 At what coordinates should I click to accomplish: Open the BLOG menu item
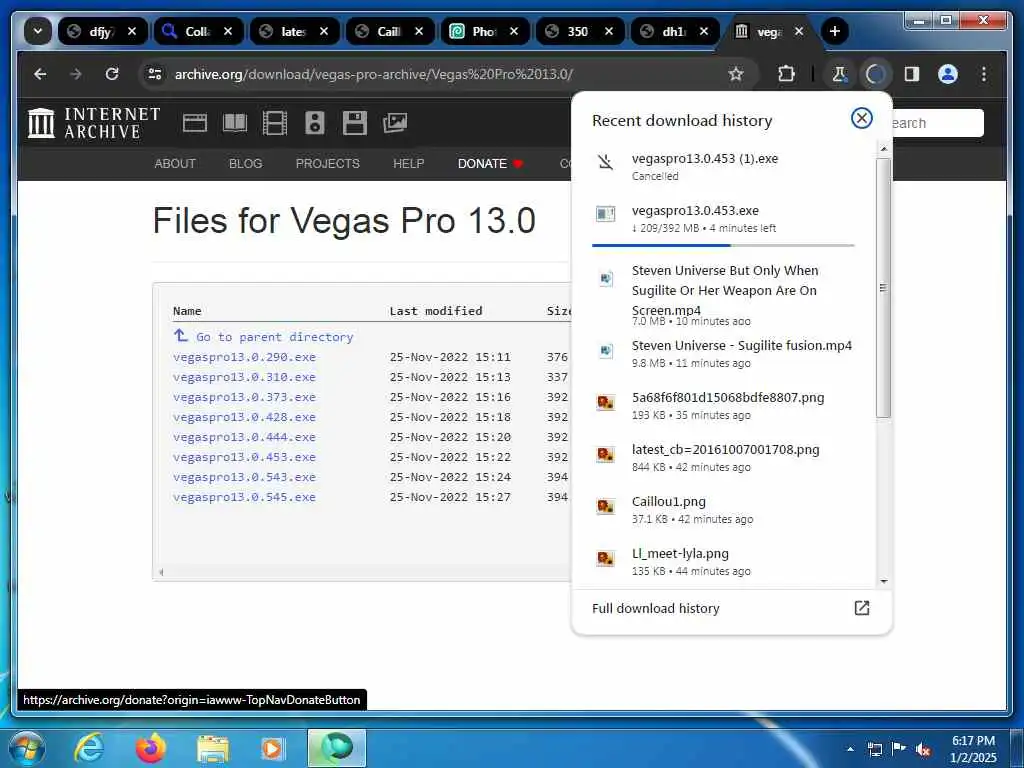(246, 163)
